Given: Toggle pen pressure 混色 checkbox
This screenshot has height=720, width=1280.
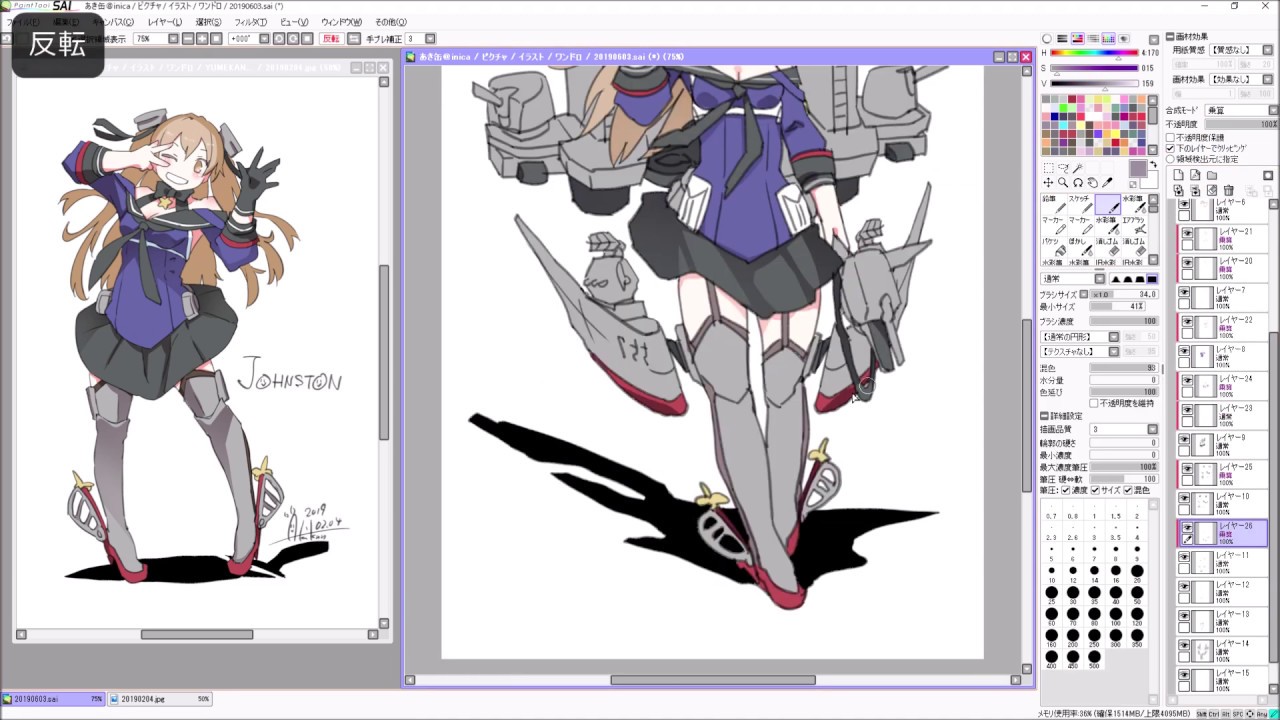Looking at the screenshot, I should point(1126,490).
